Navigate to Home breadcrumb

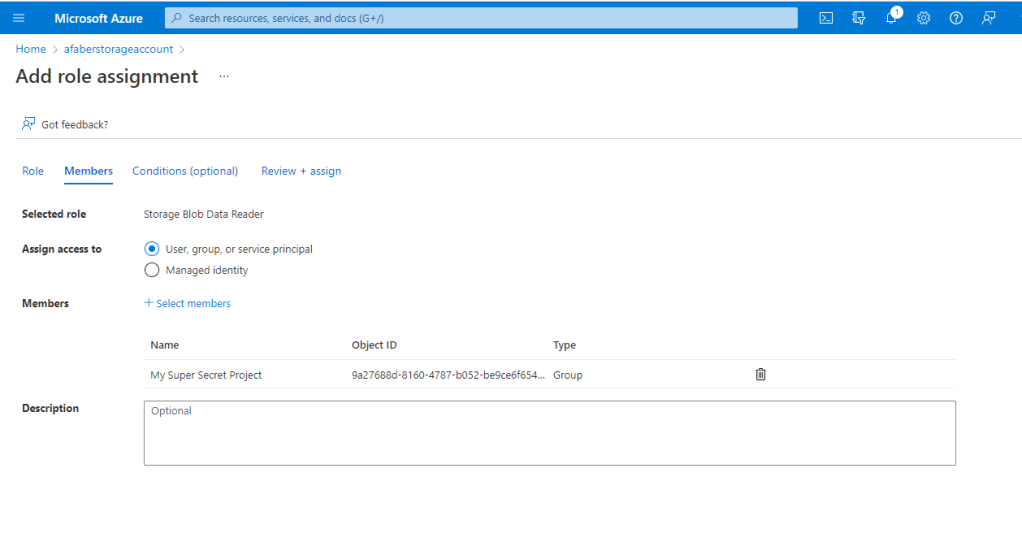point(31,49)
